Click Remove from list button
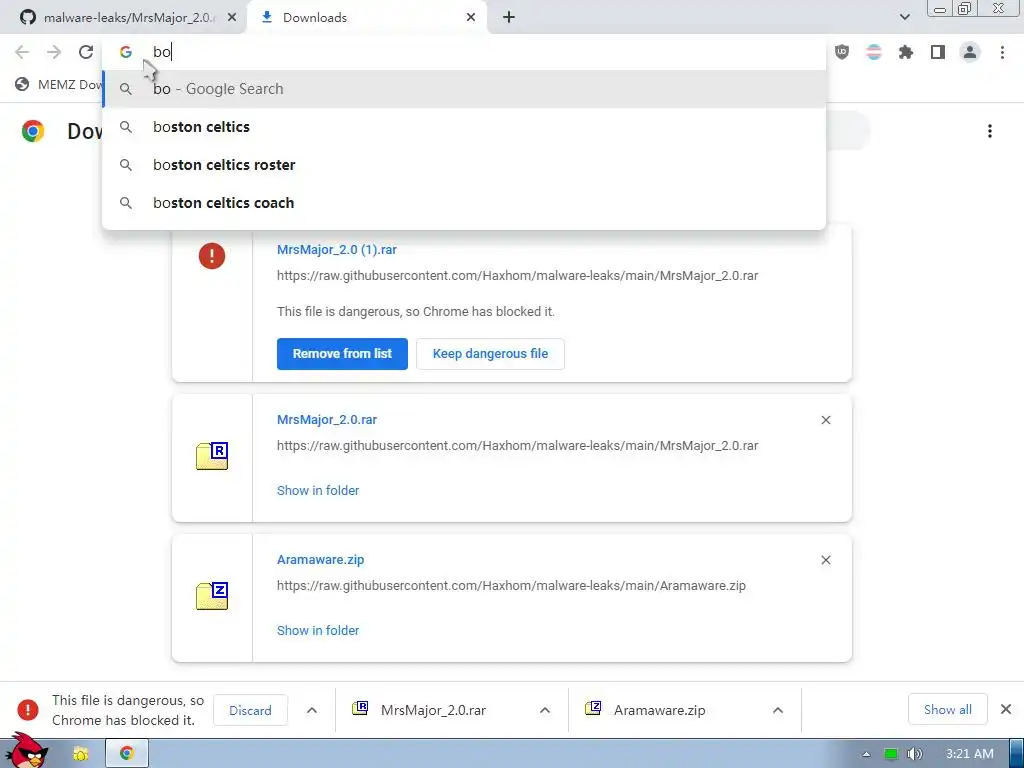 [342, 354]
